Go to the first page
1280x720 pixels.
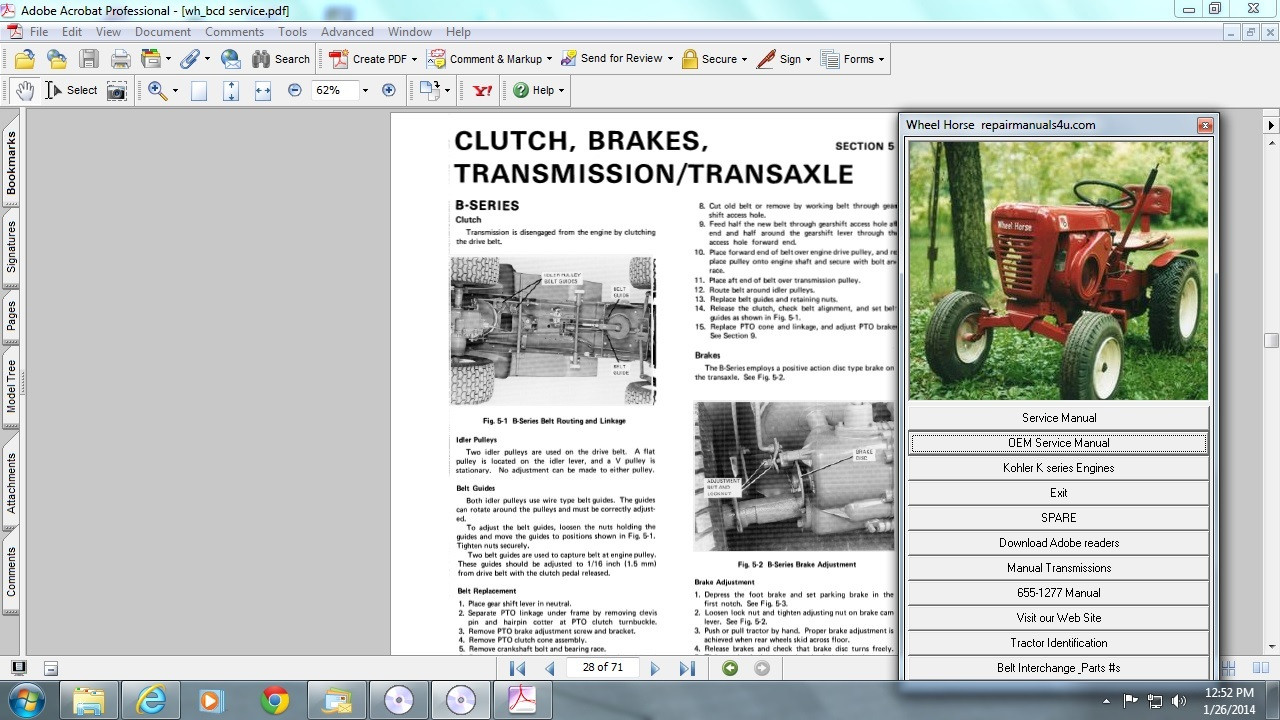(x=517, y=668)
